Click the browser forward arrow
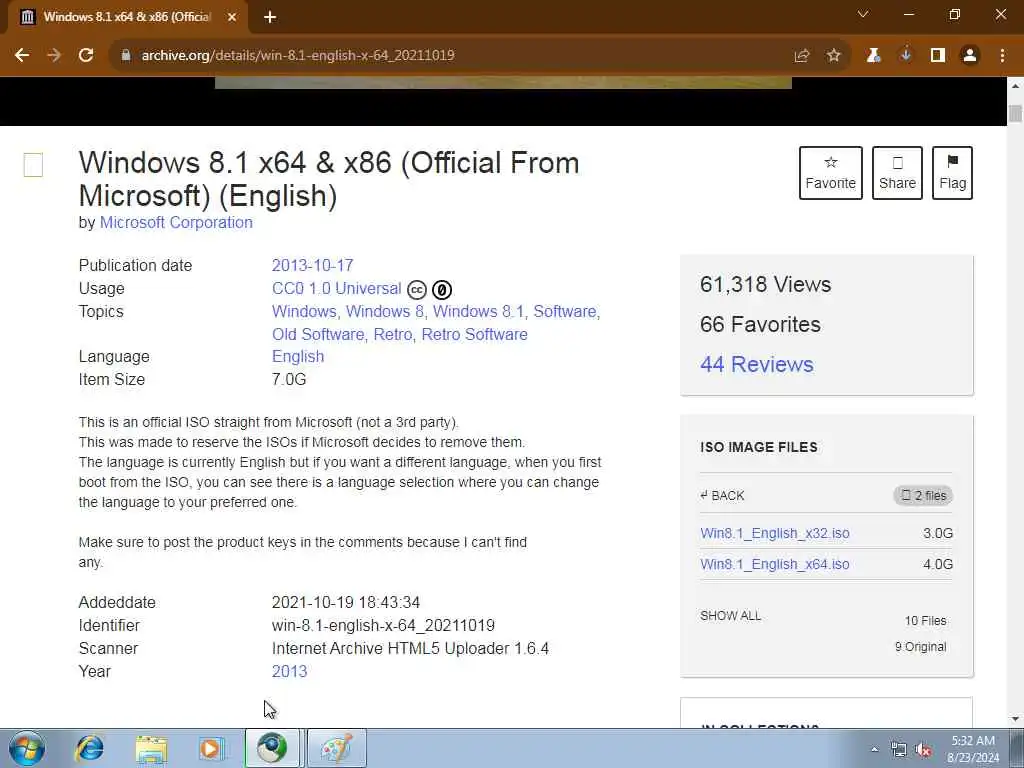 [54, 56]
